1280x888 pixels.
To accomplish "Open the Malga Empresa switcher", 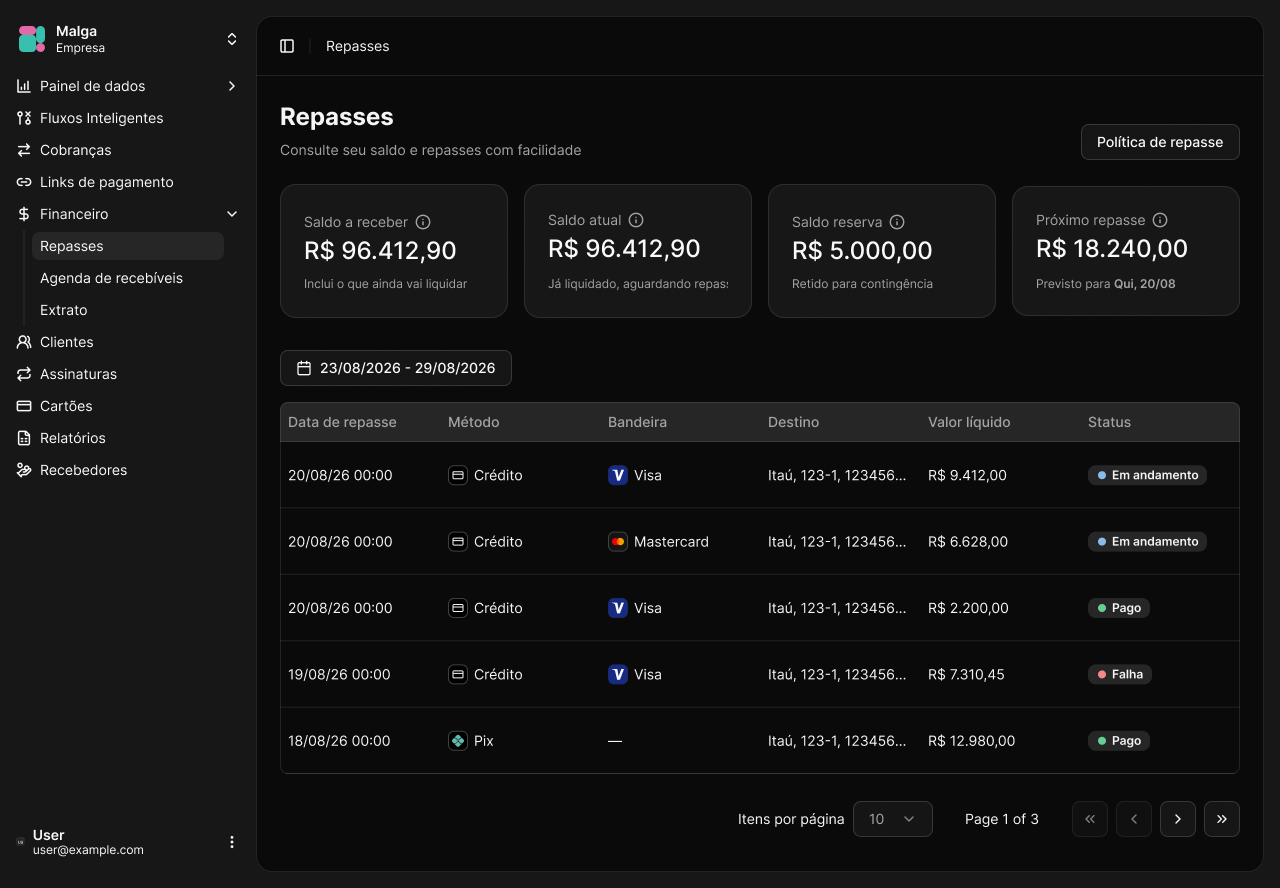I will pyautogui.click(x=128, y=39).
